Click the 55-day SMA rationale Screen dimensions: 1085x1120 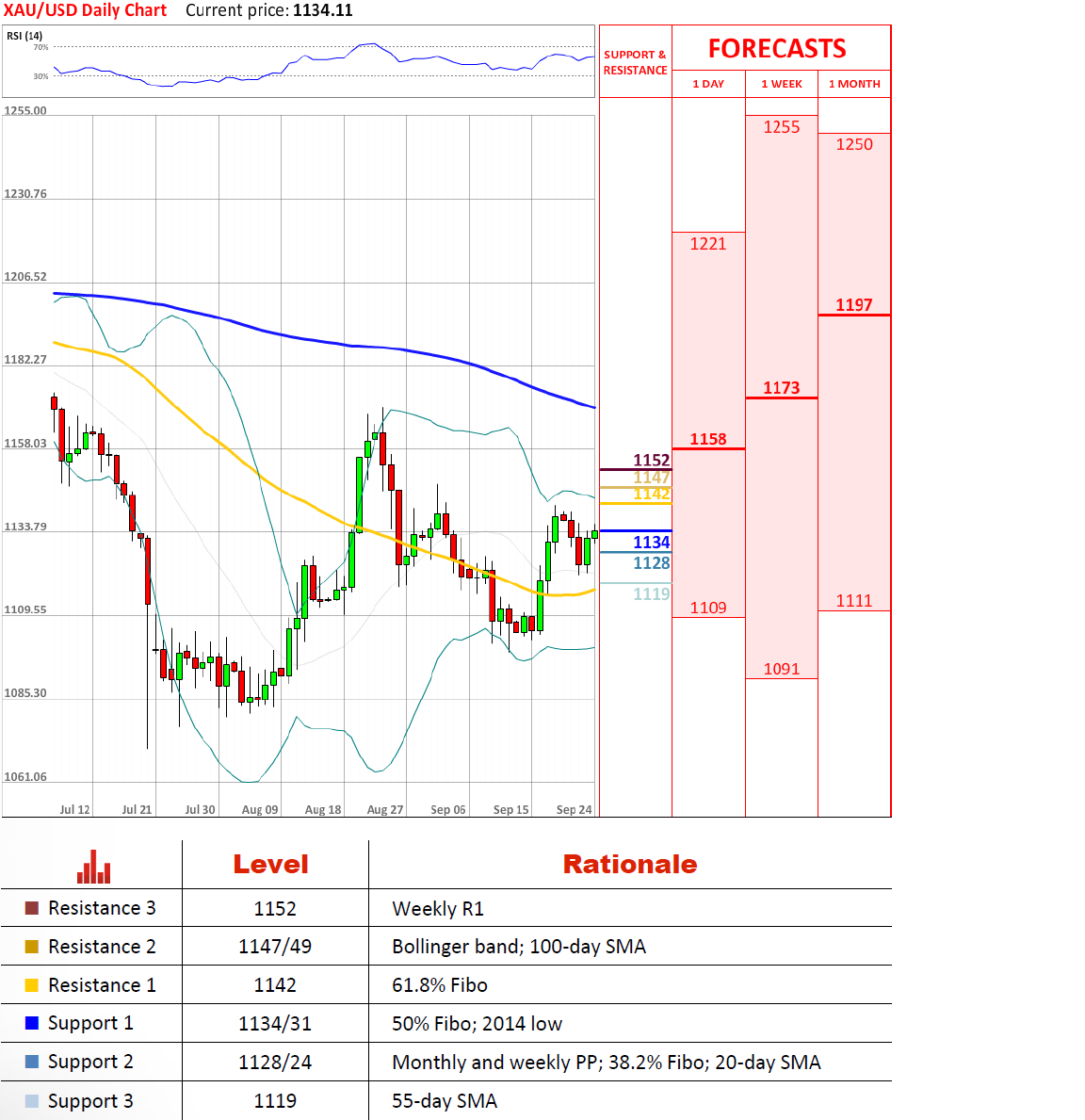click(x=445, y=1101)
